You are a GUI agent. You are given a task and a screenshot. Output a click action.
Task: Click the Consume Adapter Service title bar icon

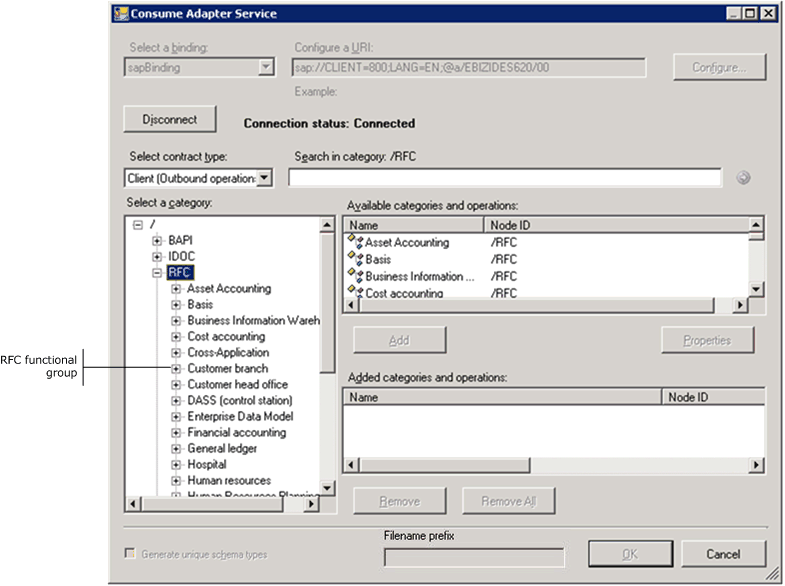(x=121, y=14)
